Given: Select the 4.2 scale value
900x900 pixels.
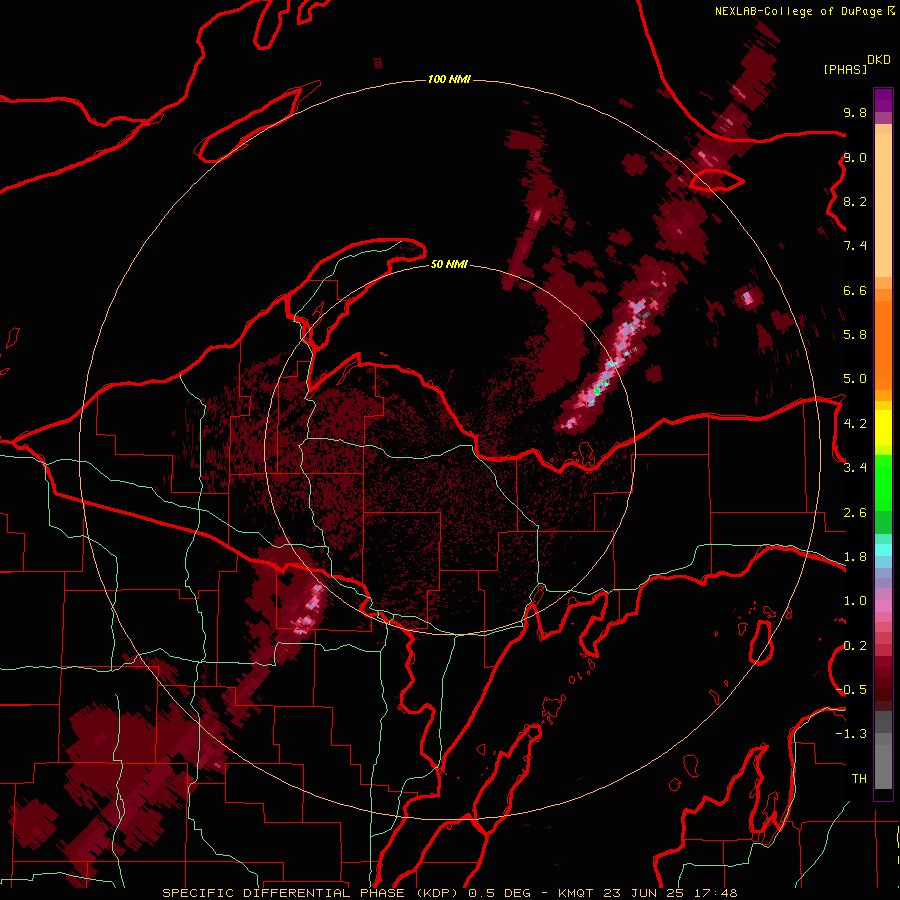Looking at the screenshot, I should 855,424.
